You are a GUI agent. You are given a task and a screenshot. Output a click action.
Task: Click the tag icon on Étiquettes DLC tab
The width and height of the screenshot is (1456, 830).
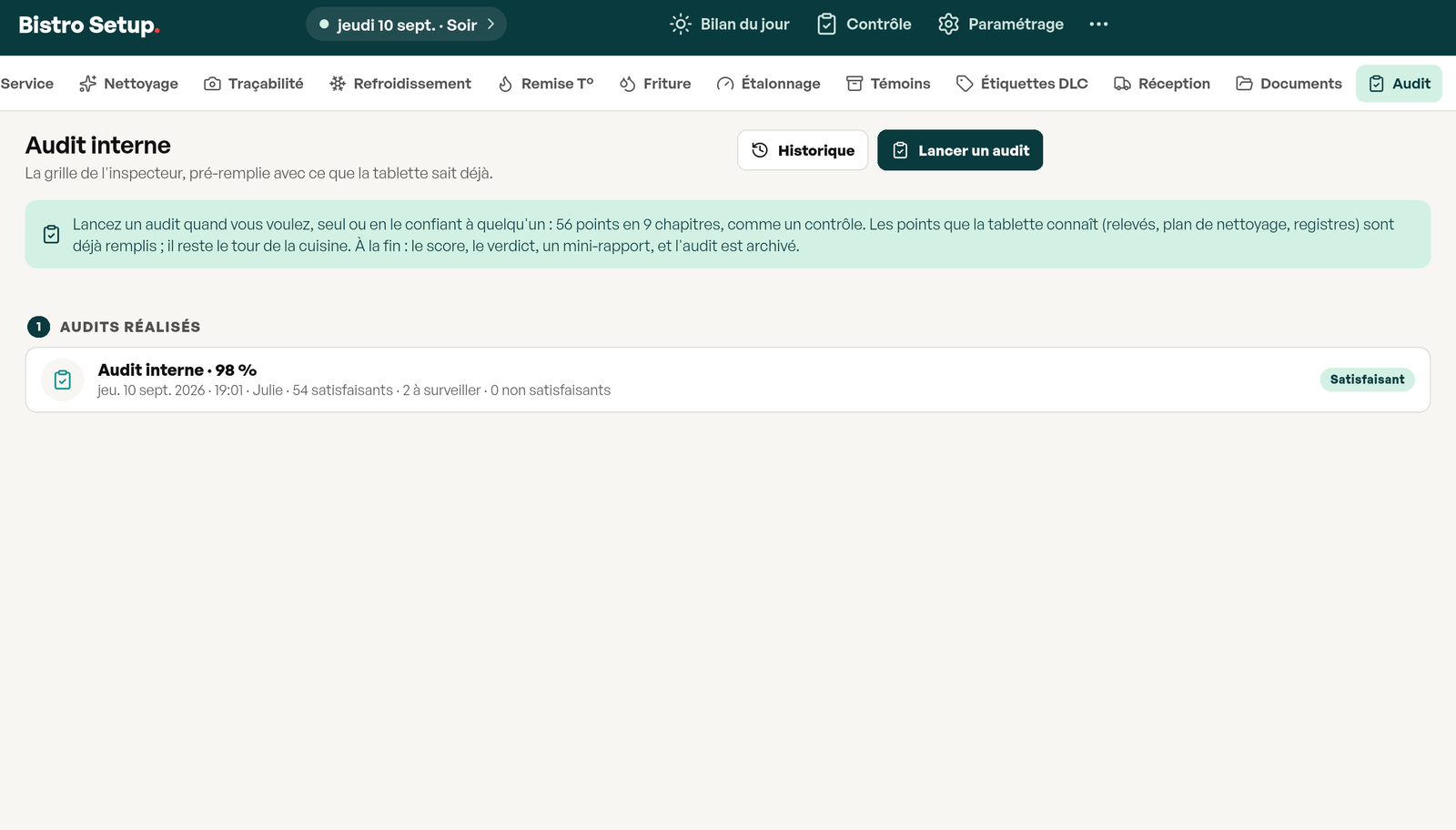tap(965, 84)
